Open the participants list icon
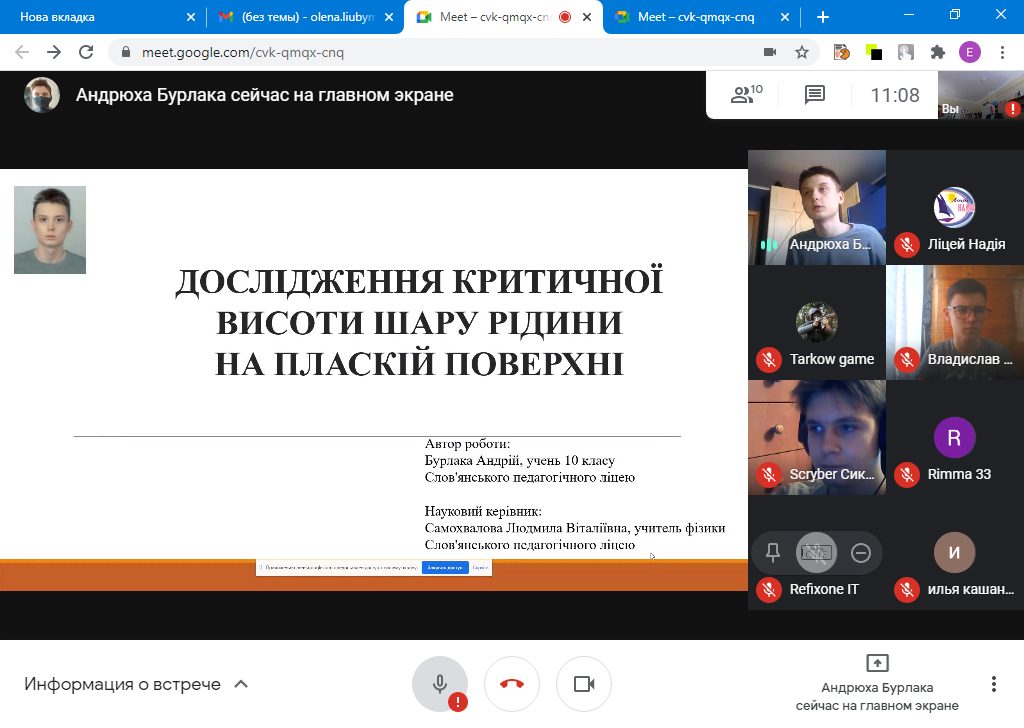 coord(746,95)
